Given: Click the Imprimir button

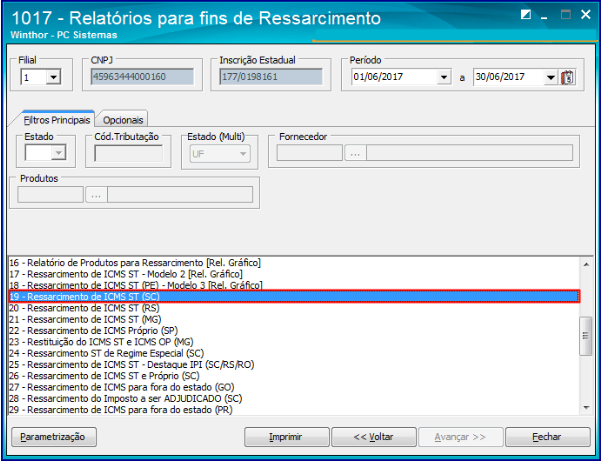Looking at the screenshot, I should click(x=286, y=437).
